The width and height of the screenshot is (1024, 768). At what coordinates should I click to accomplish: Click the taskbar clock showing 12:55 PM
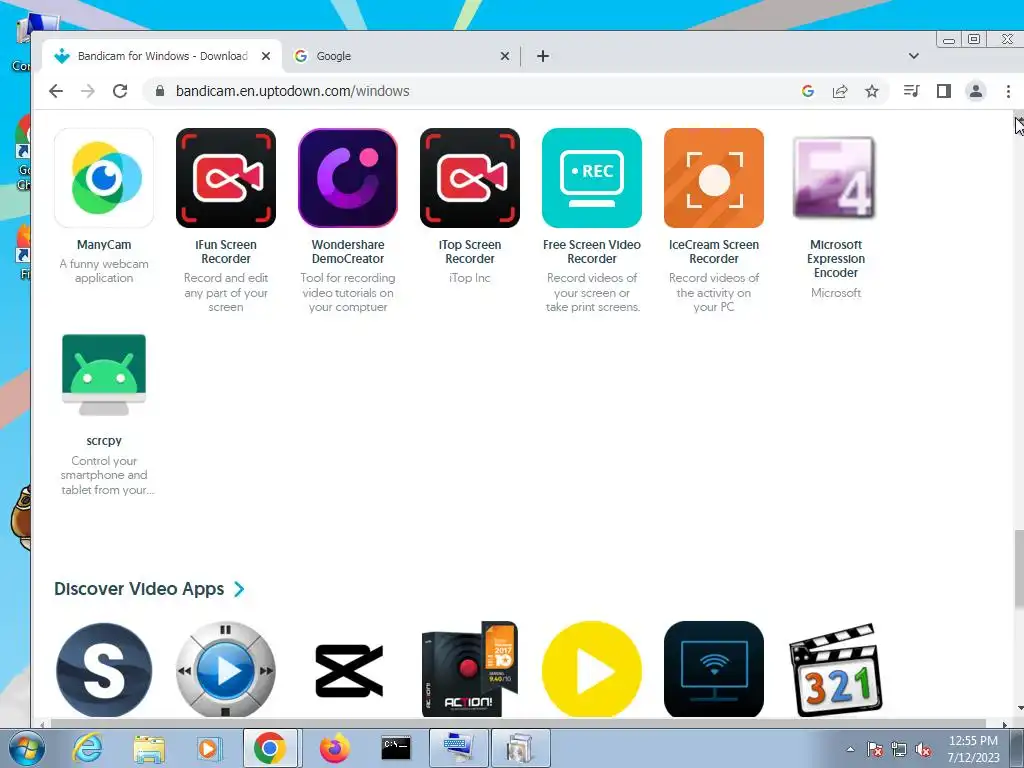[x=973, y=748]
